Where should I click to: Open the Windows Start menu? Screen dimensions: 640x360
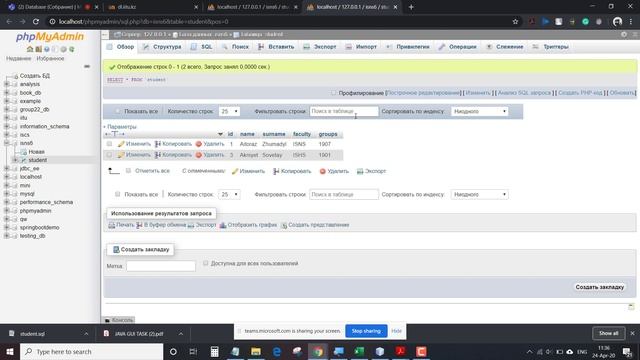tap(10, 351)
